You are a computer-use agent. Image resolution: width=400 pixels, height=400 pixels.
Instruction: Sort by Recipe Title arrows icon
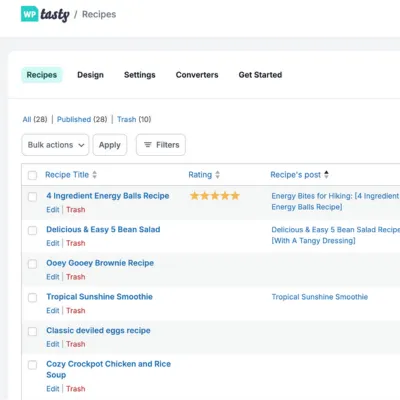coord(95,175)
